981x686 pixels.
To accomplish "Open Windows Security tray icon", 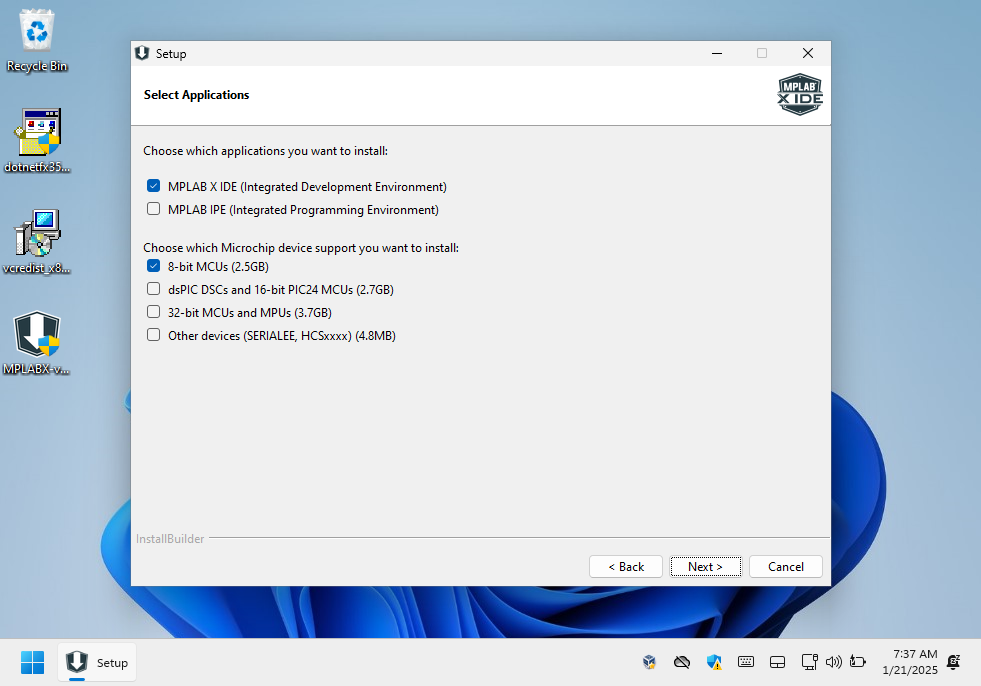I will pos(714,662).
